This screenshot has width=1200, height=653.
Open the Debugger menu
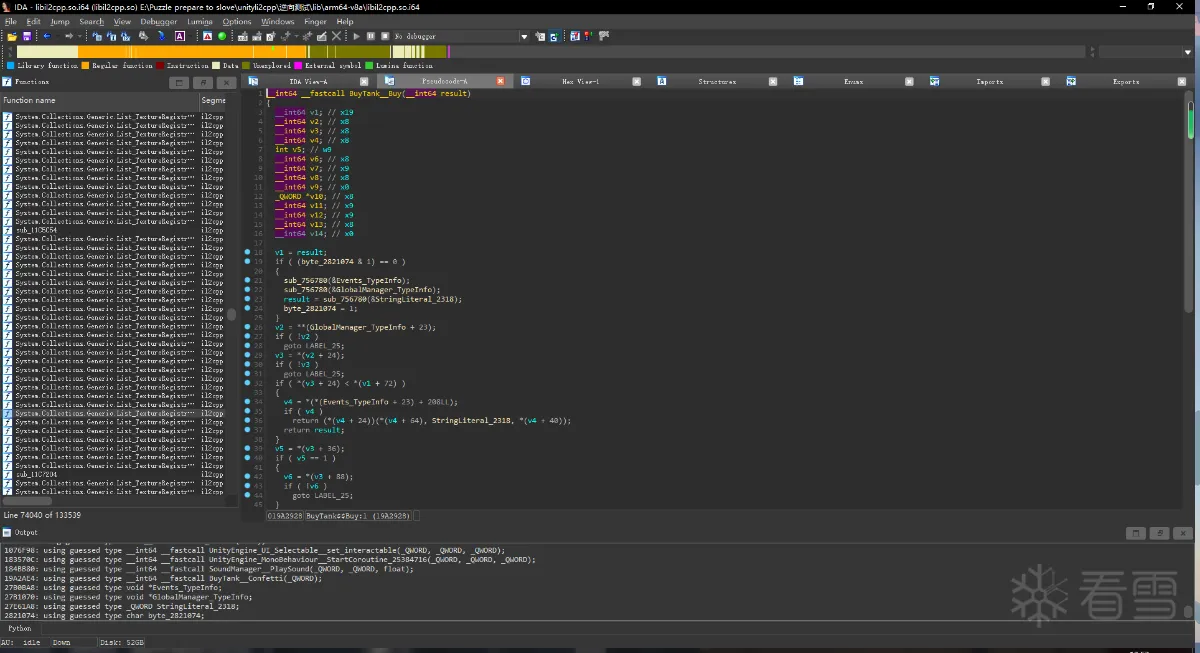coord(158,21)
